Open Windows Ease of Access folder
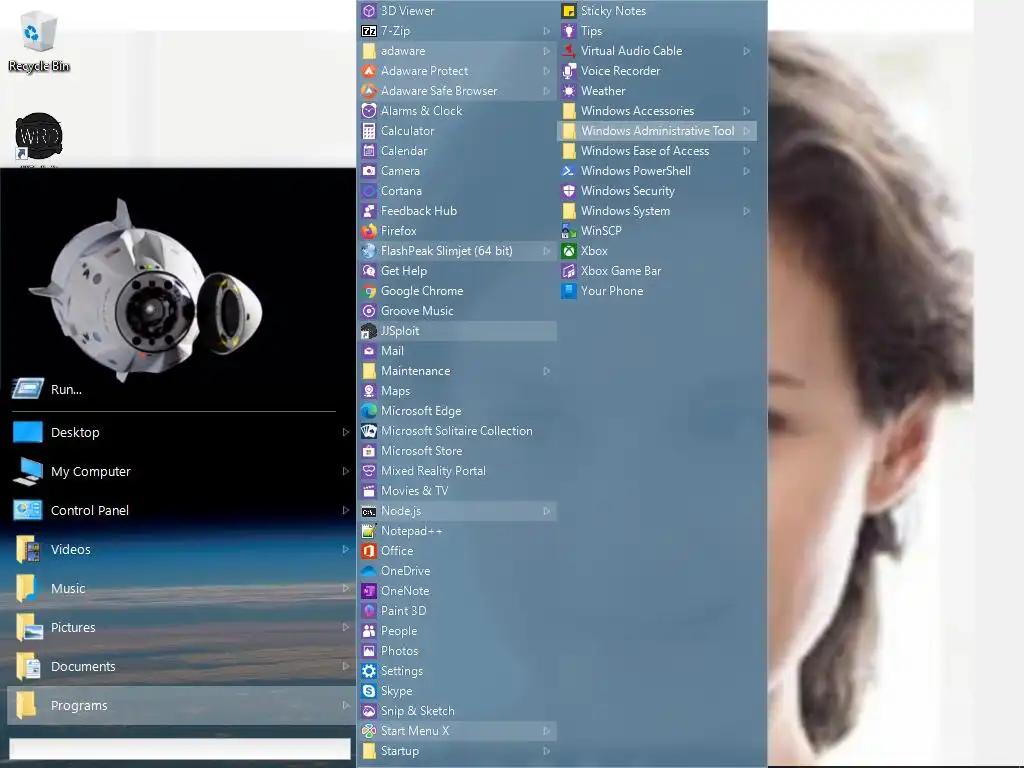The height and width of the screenshot is (768, 1024). [656, 151]
